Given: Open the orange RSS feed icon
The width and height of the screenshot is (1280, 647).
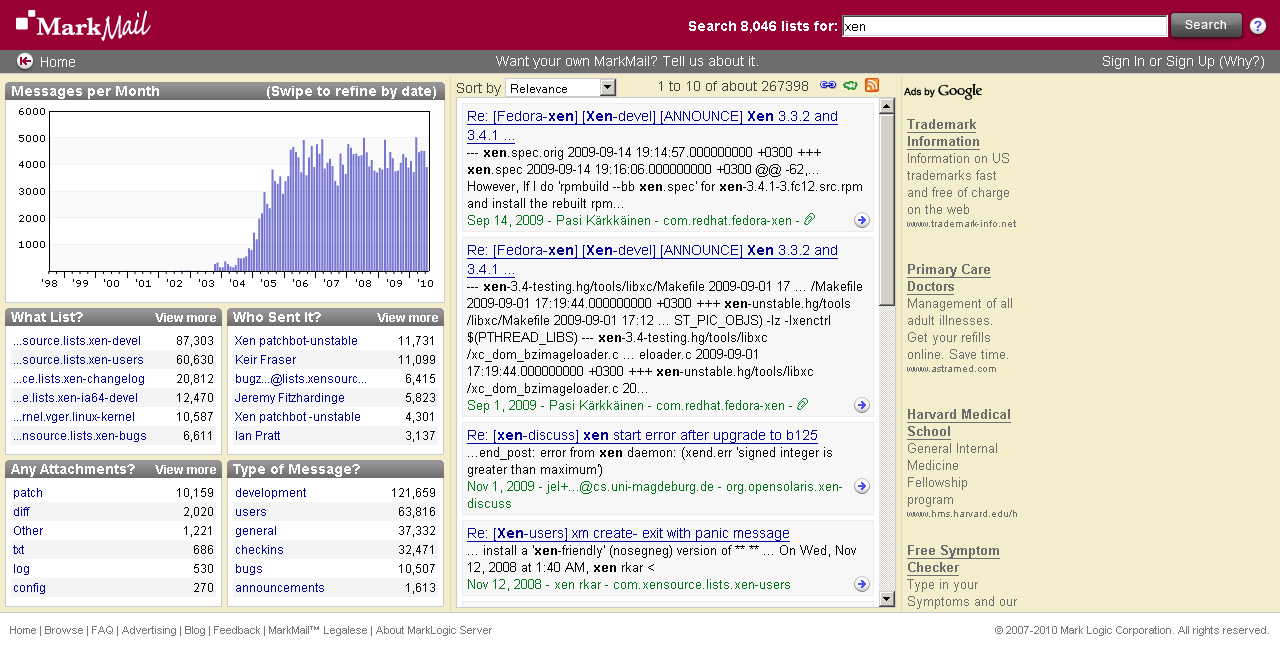Looking at the screenshot, I should click(x=872, y=86).
